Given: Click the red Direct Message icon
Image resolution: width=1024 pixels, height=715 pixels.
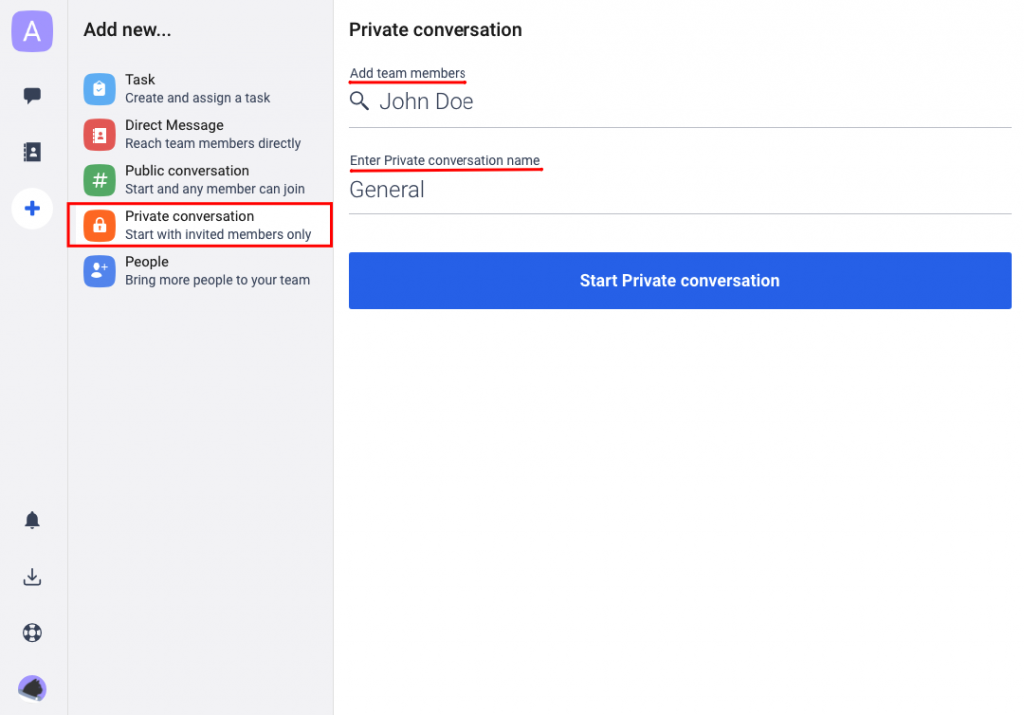Looking at the screenshot, I should (x=98, y=134).
